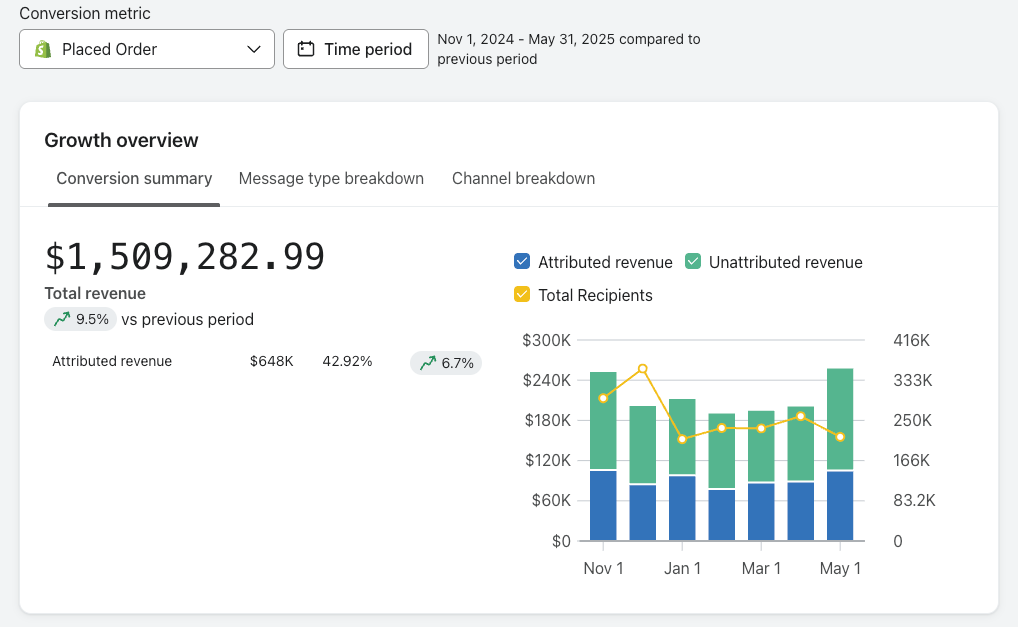Click the total revenue amount $1,509,282.99

pos(185,257)
